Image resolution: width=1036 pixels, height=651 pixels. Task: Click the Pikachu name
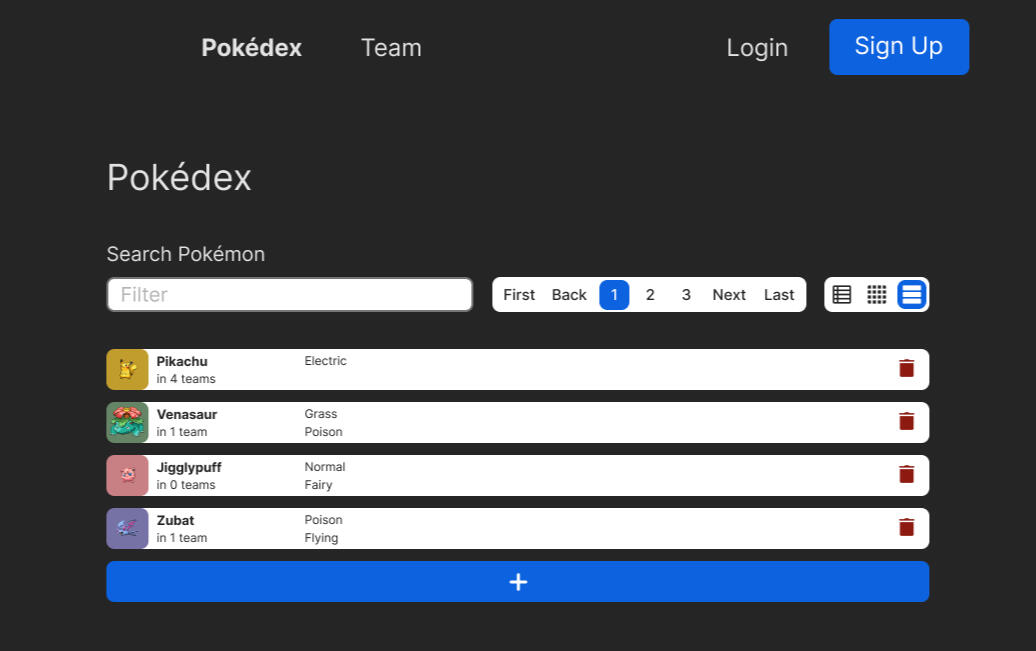[182, 362]
